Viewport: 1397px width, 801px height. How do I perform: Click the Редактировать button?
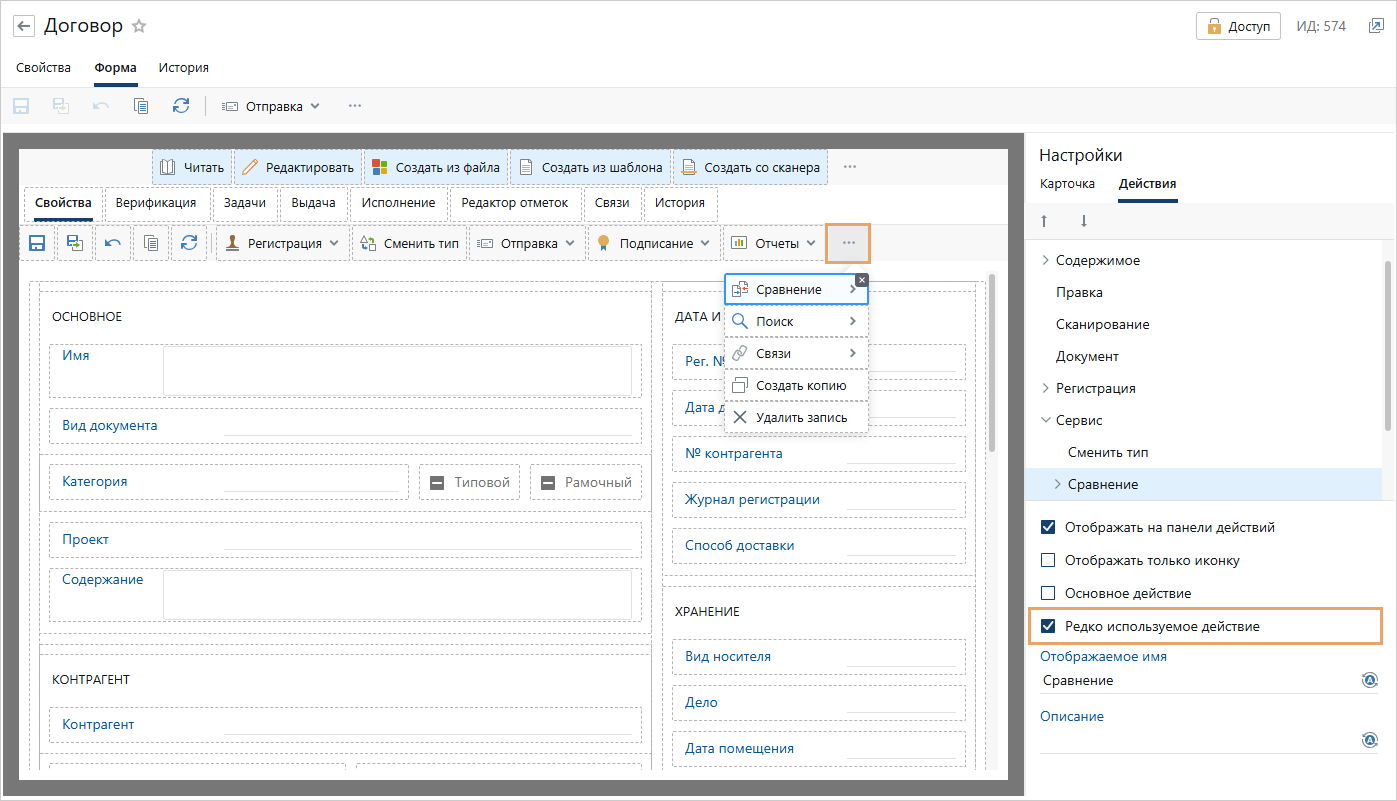[297, 167]
